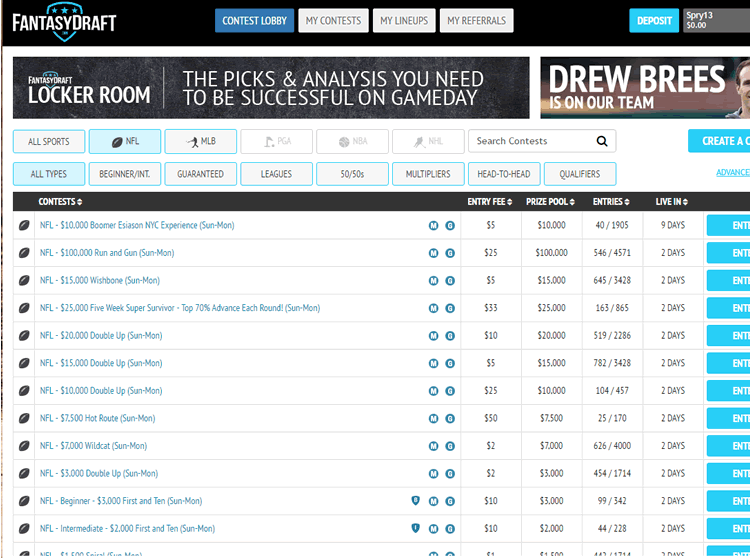
Task: Click the football icon beside $7,500 Hot Route
Action: click(x=24, y=418)
